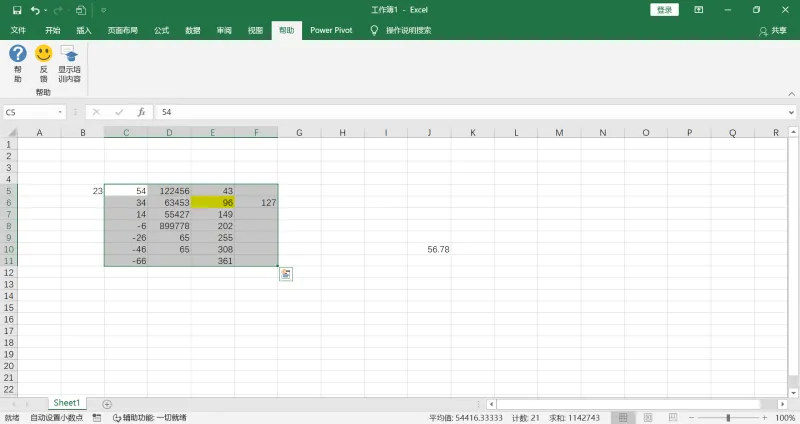Open the 文件 (File) tab
The image size is (800, 424).
[x=18, y=30]
